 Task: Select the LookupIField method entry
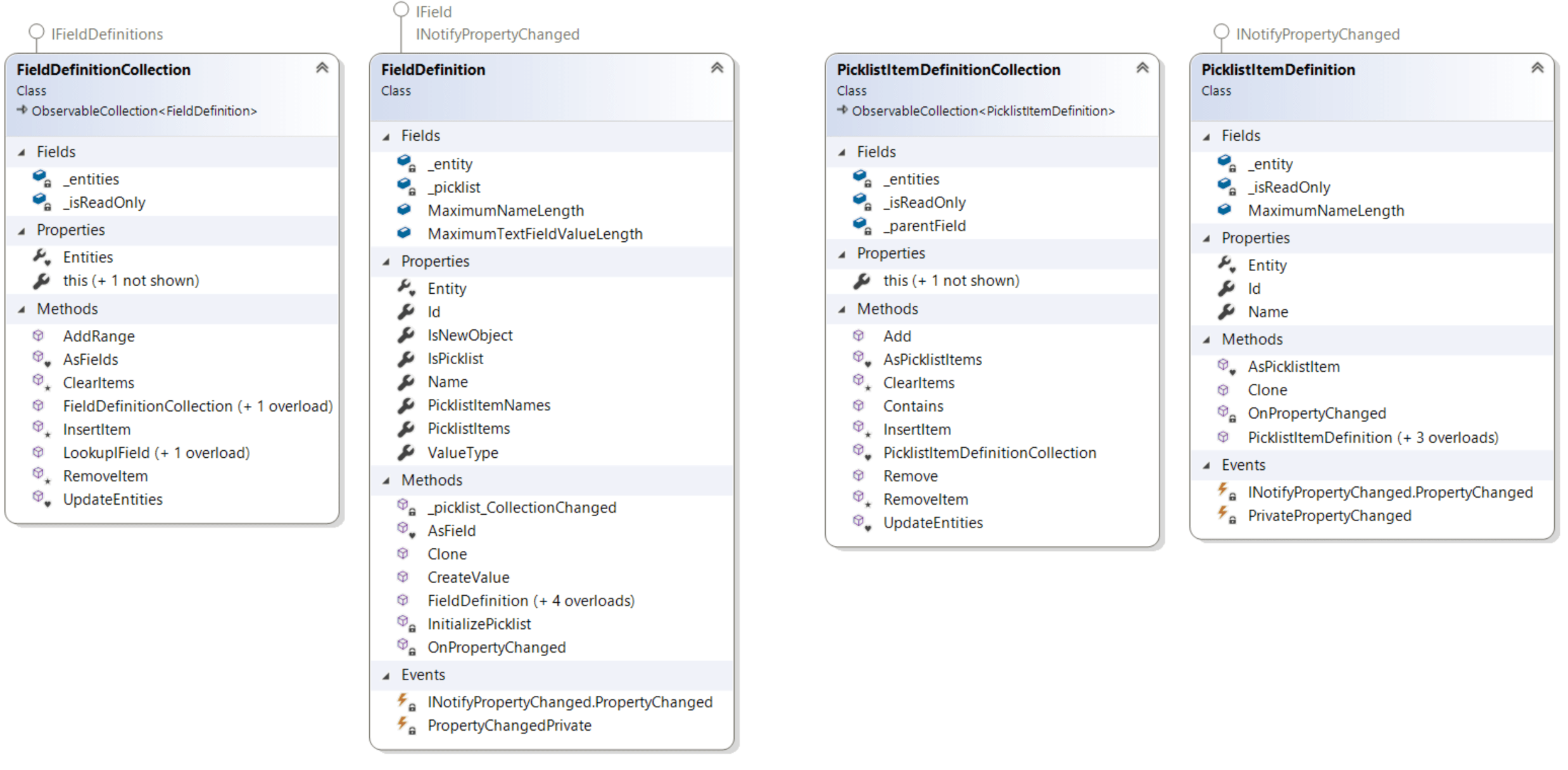(156, 453)
